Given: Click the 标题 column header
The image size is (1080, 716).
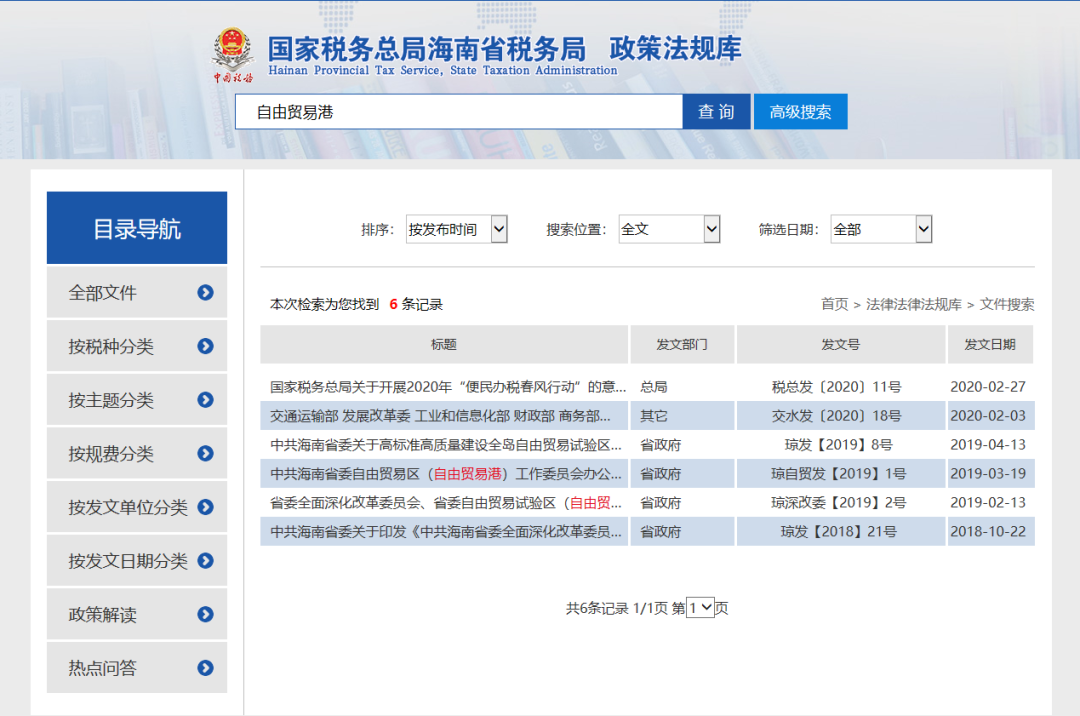Looking at the screenshot, I should click(x=444, y=344).
